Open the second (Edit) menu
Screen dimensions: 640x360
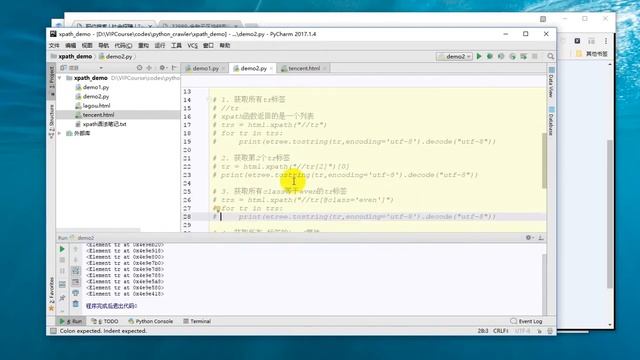coord(71,45)
